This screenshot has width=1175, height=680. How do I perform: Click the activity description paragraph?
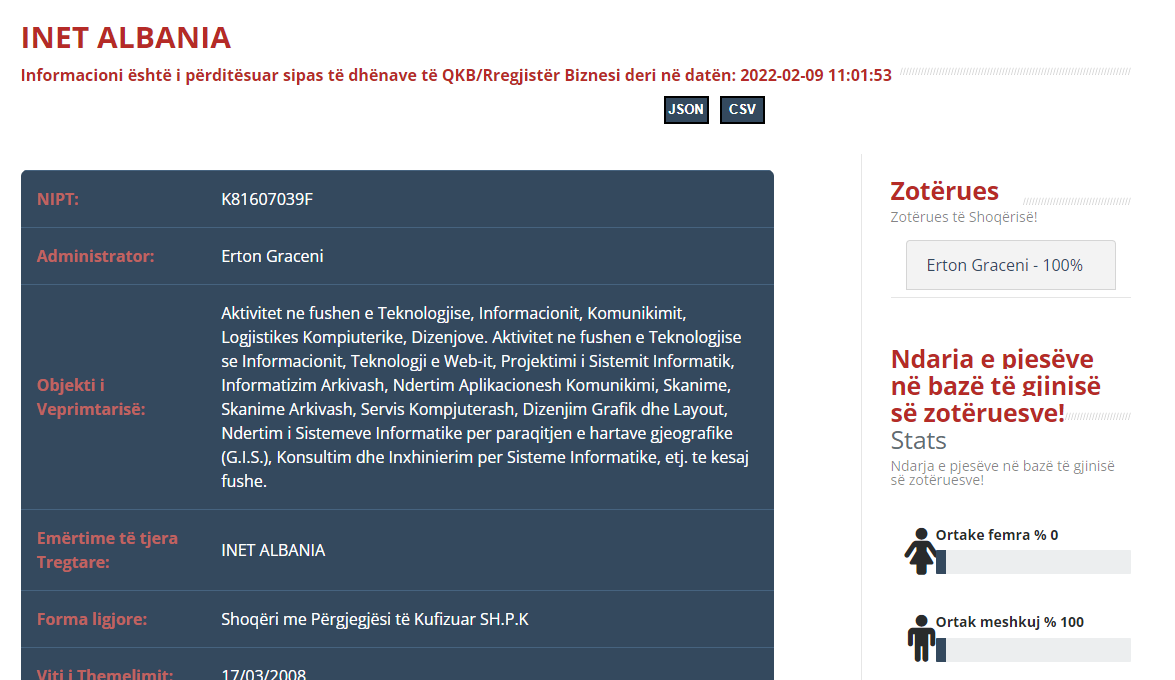pyautogui.click(x=485, y=397)
